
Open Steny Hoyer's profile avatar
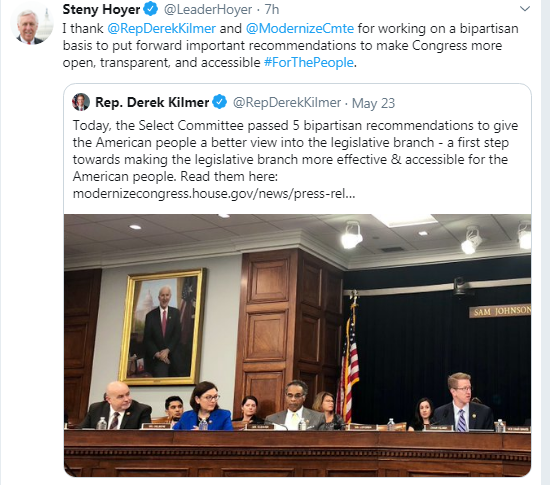[x=32, y=25]
